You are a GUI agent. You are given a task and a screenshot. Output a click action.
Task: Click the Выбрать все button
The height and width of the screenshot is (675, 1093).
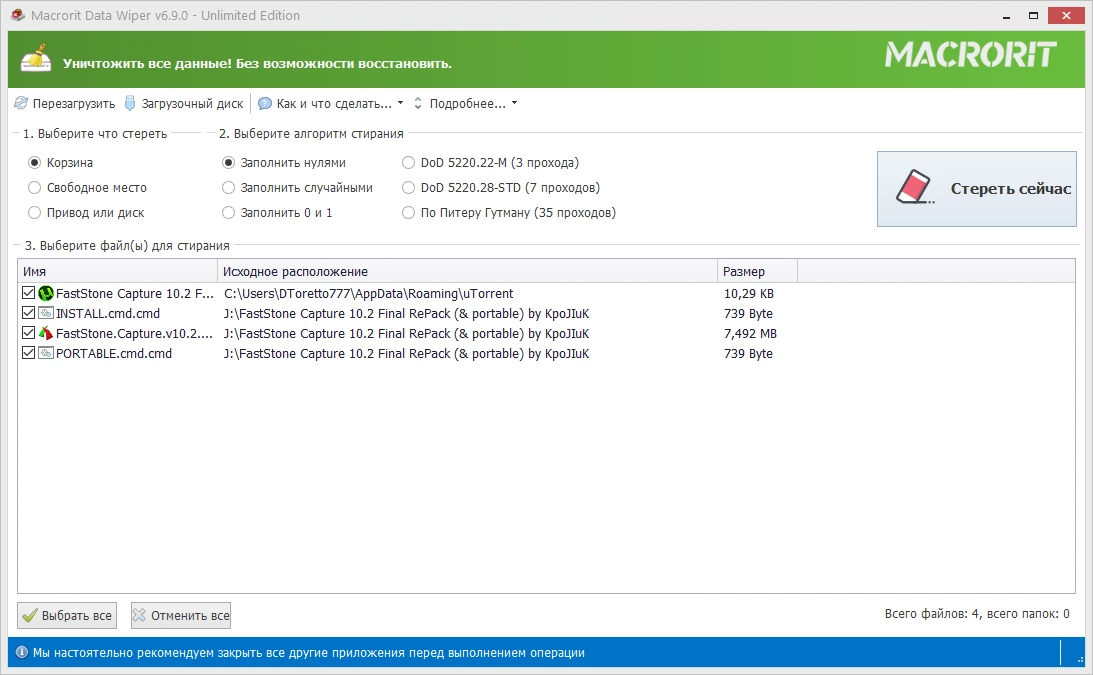[x=67, y=616]
